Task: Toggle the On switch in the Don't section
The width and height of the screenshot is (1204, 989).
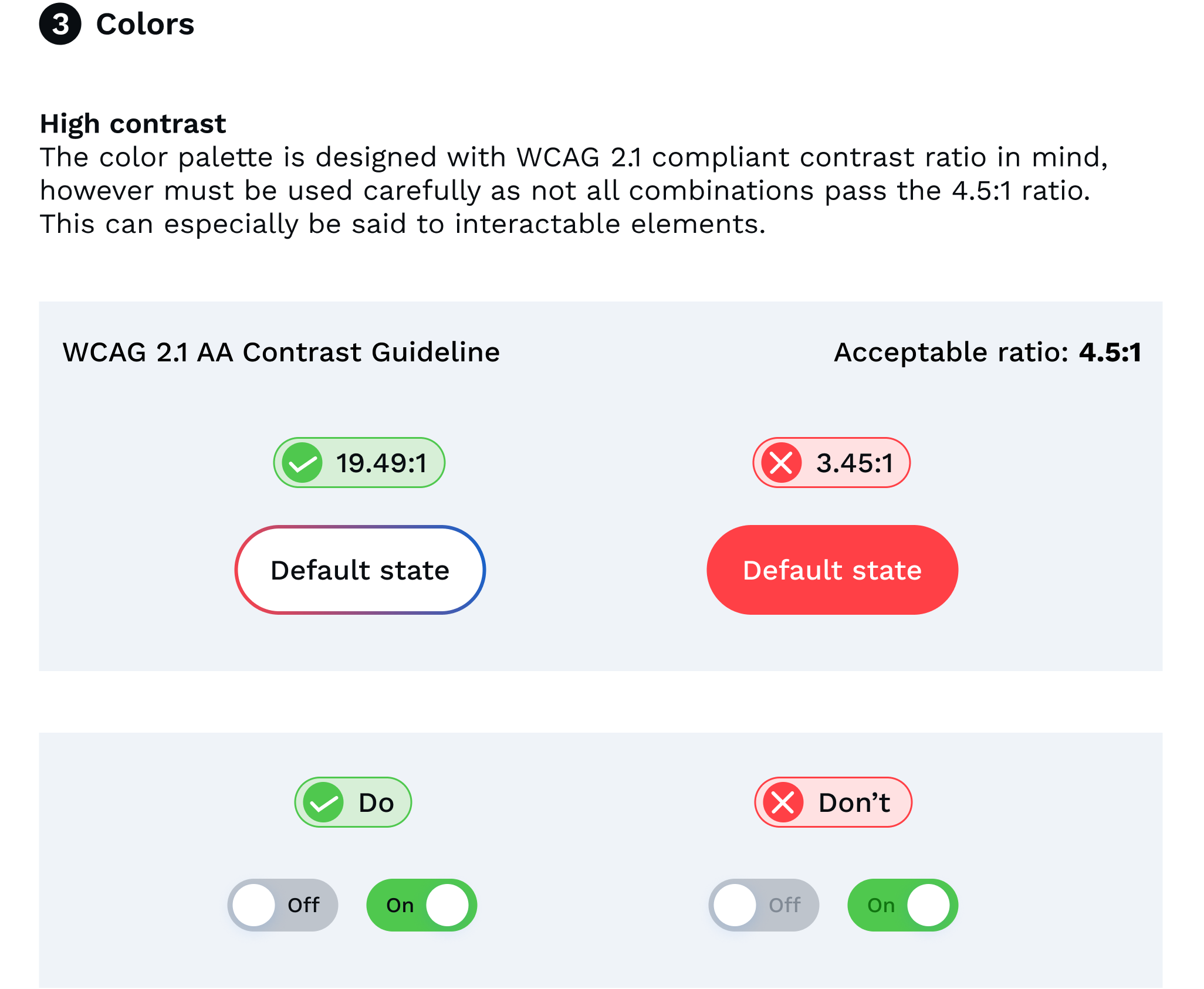Action: click(902, 905)
